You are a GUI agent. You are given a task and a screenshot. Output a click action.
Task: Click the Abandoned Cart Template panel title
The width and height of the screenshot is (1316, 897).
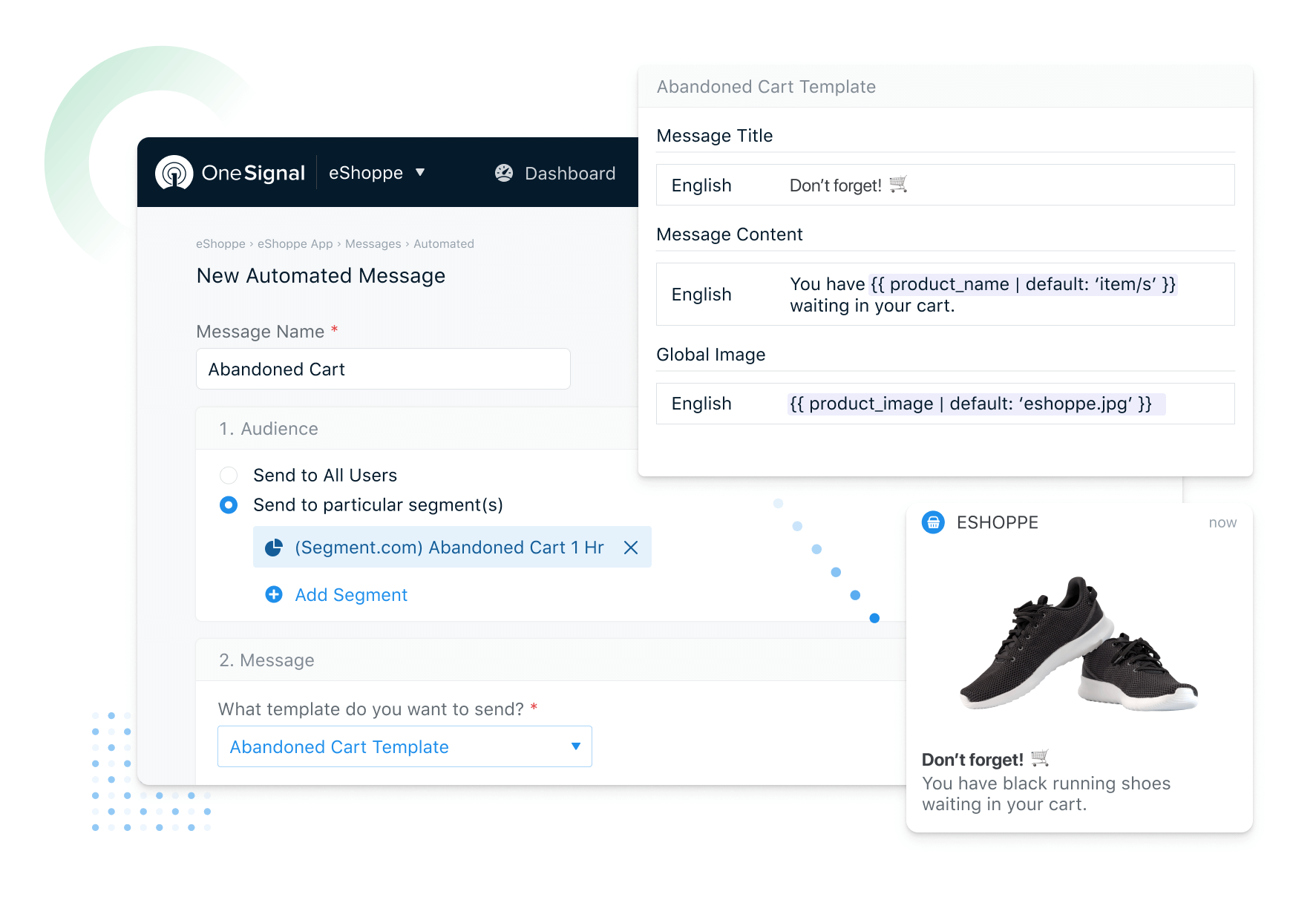tap(766, 87)
